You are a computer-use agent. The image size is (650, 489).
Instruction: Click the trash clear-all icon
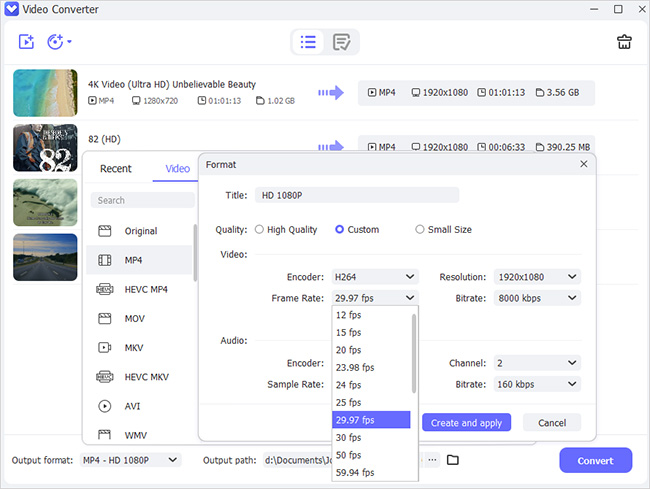tap(624, 42)
